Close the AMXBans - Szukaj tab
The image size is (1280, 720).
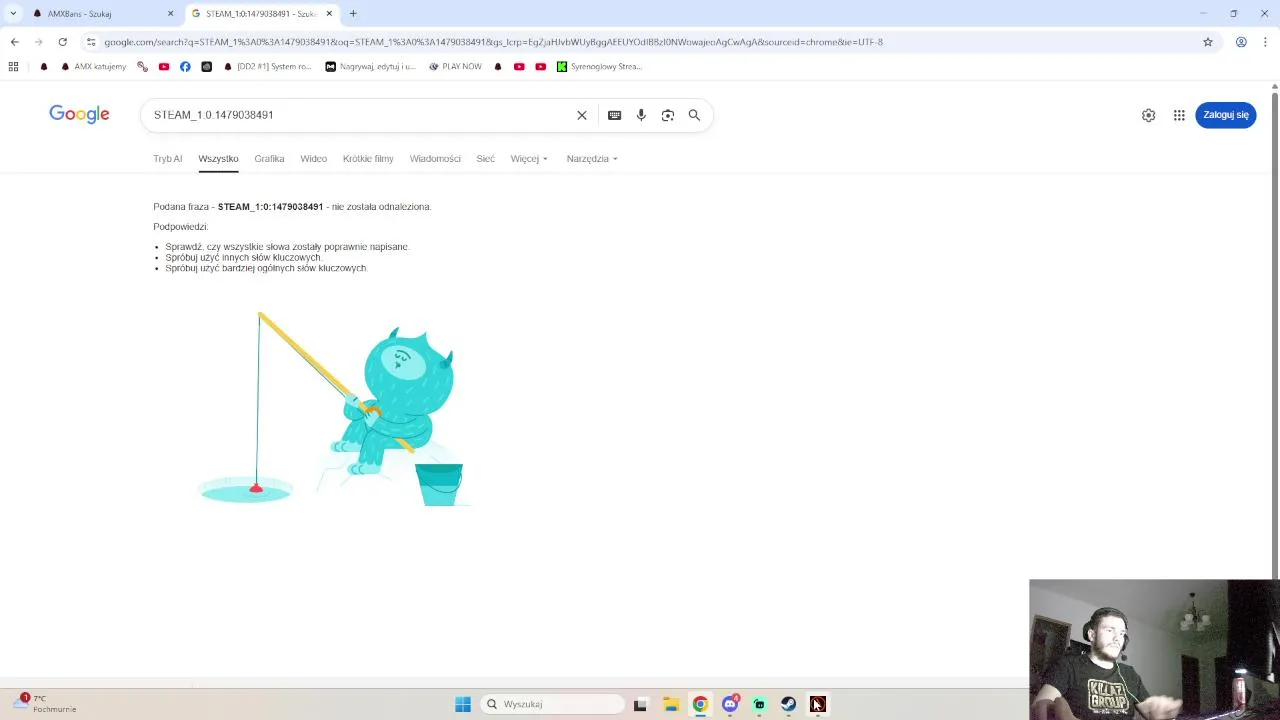(x=170, y=14)
